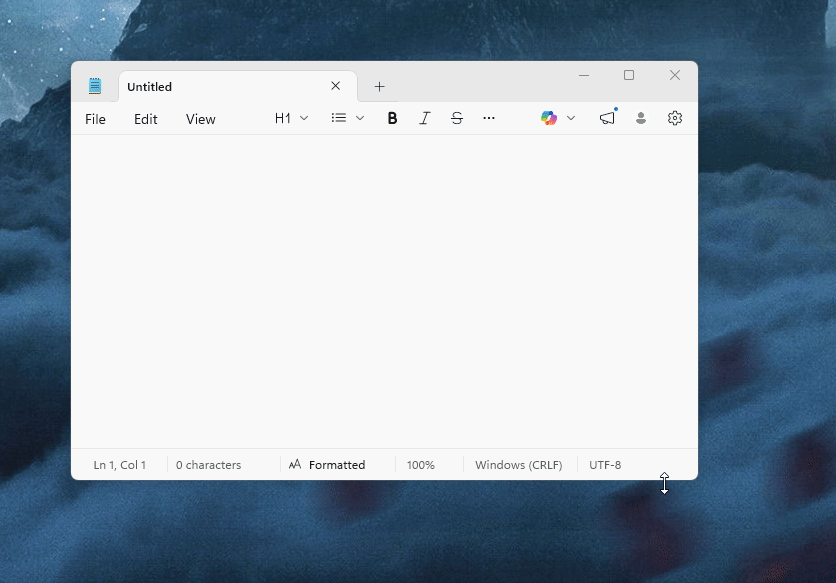Open the Edit menu
The height and width of the screenshot is (583, 836).
[145, 119]
